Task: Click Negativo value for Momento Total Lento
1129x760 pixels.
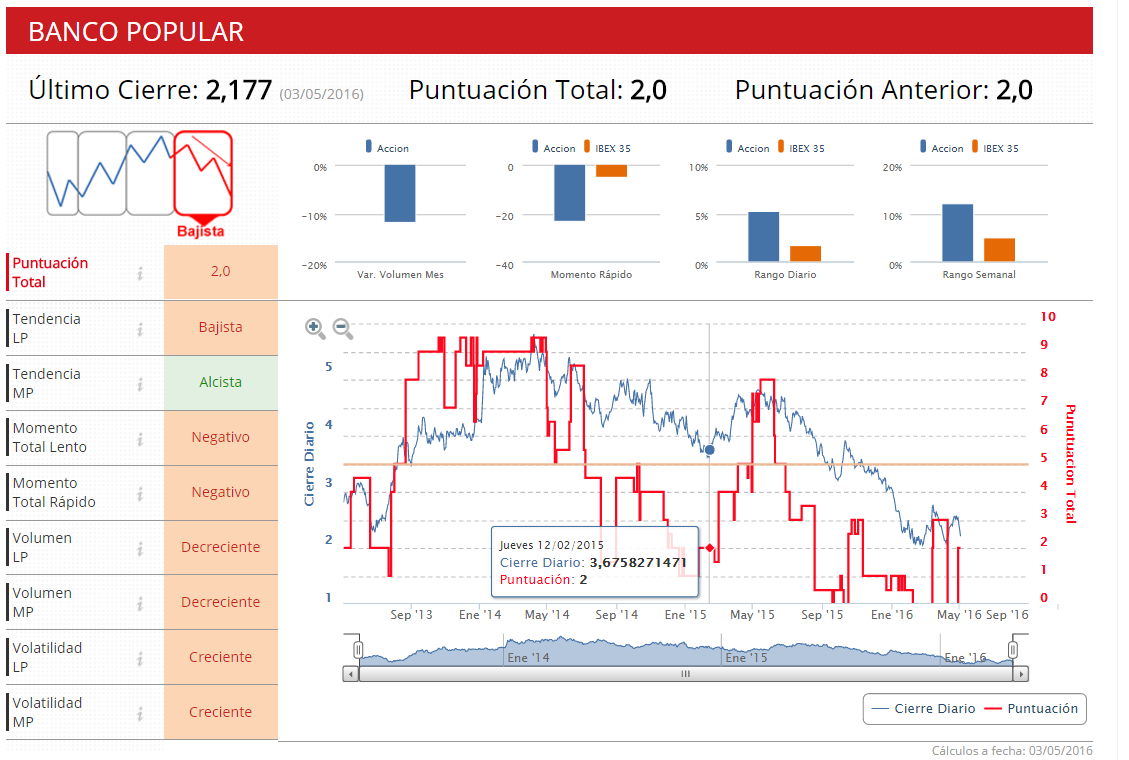Action: pos(220,437)
